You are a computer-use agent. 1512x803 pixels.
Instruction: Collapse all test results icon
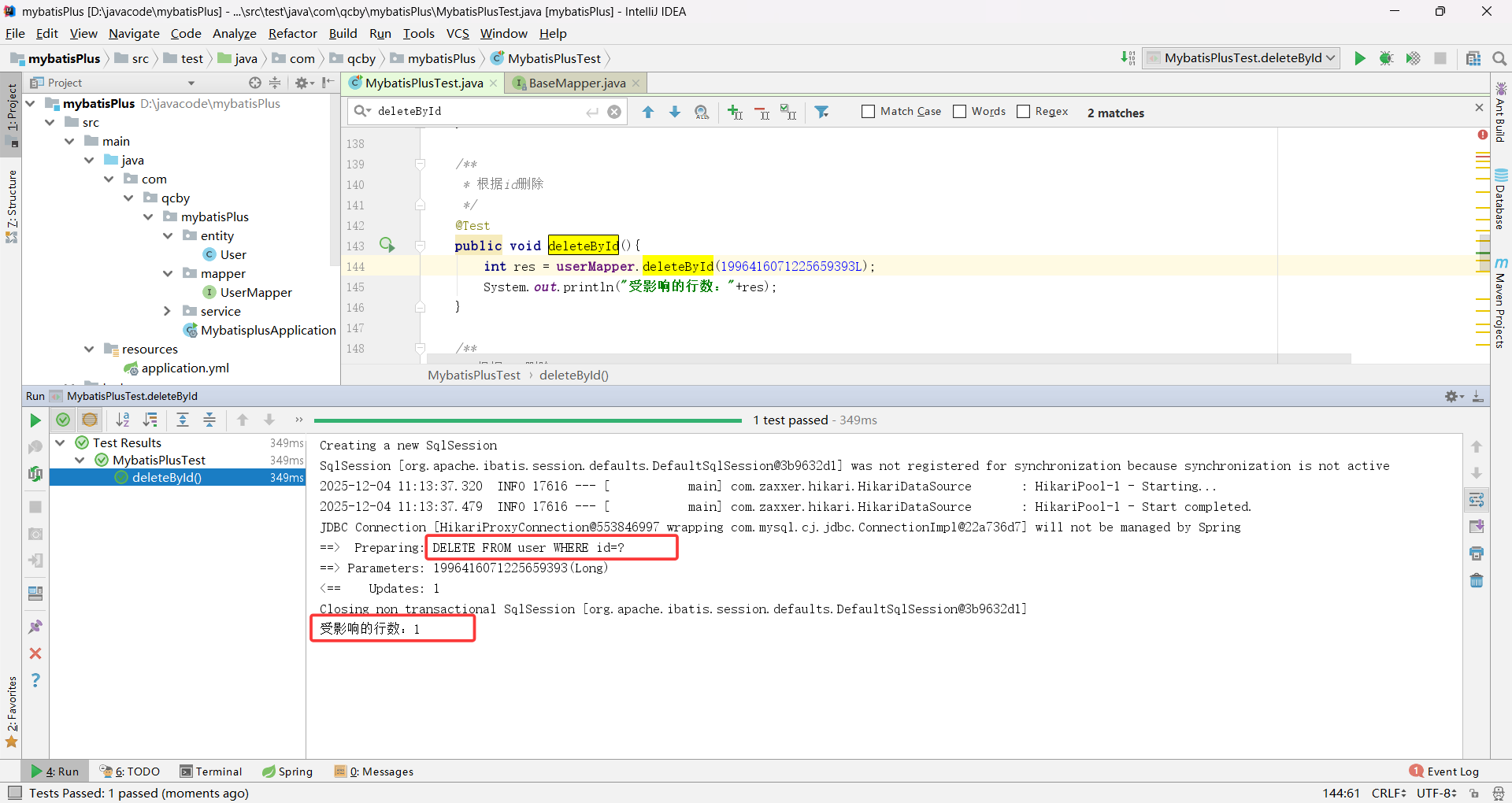(209, 420)
